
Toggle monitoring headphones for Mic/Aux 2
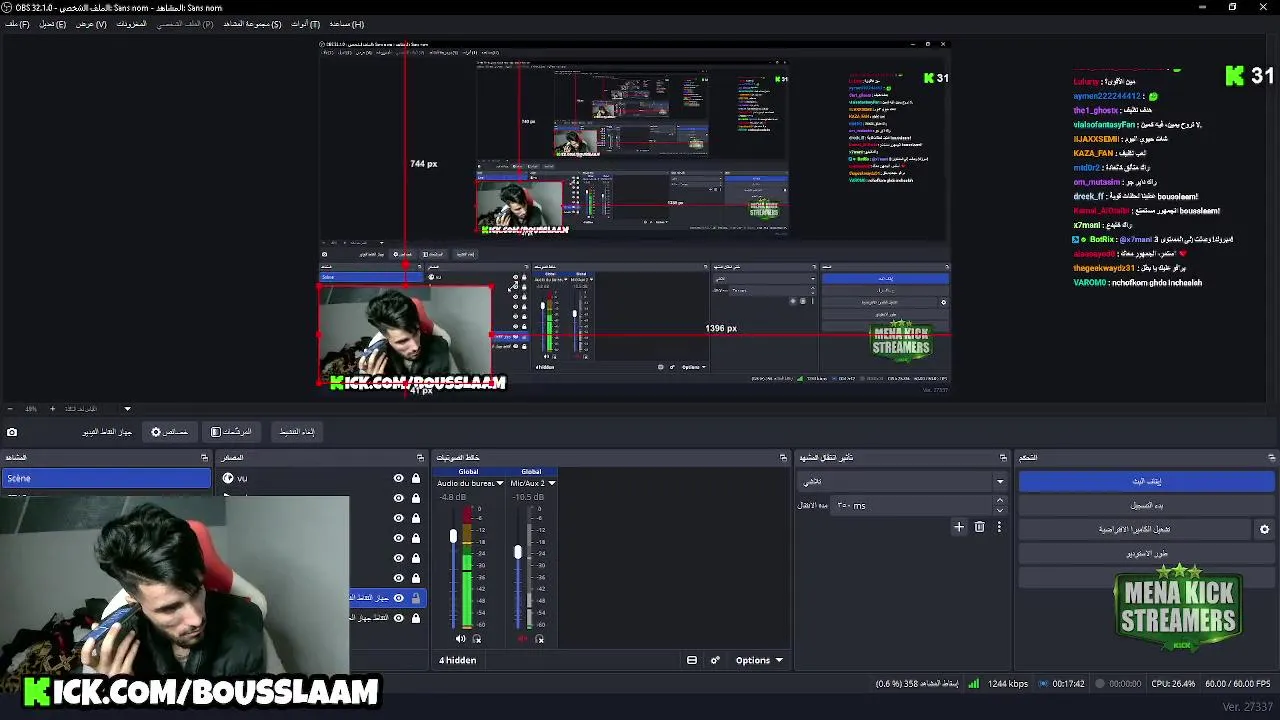click(x=539, y=639)
